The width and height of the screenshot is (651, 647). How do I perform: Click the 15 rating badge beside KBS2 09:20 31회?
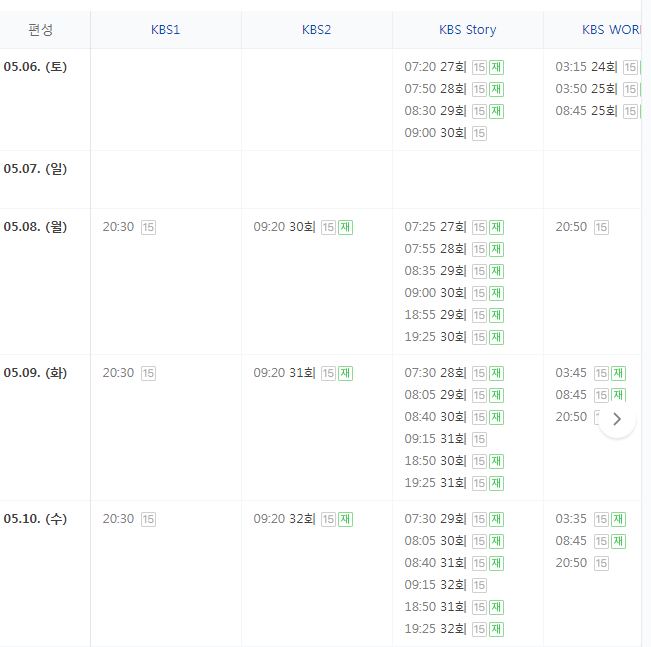point(328,373)
